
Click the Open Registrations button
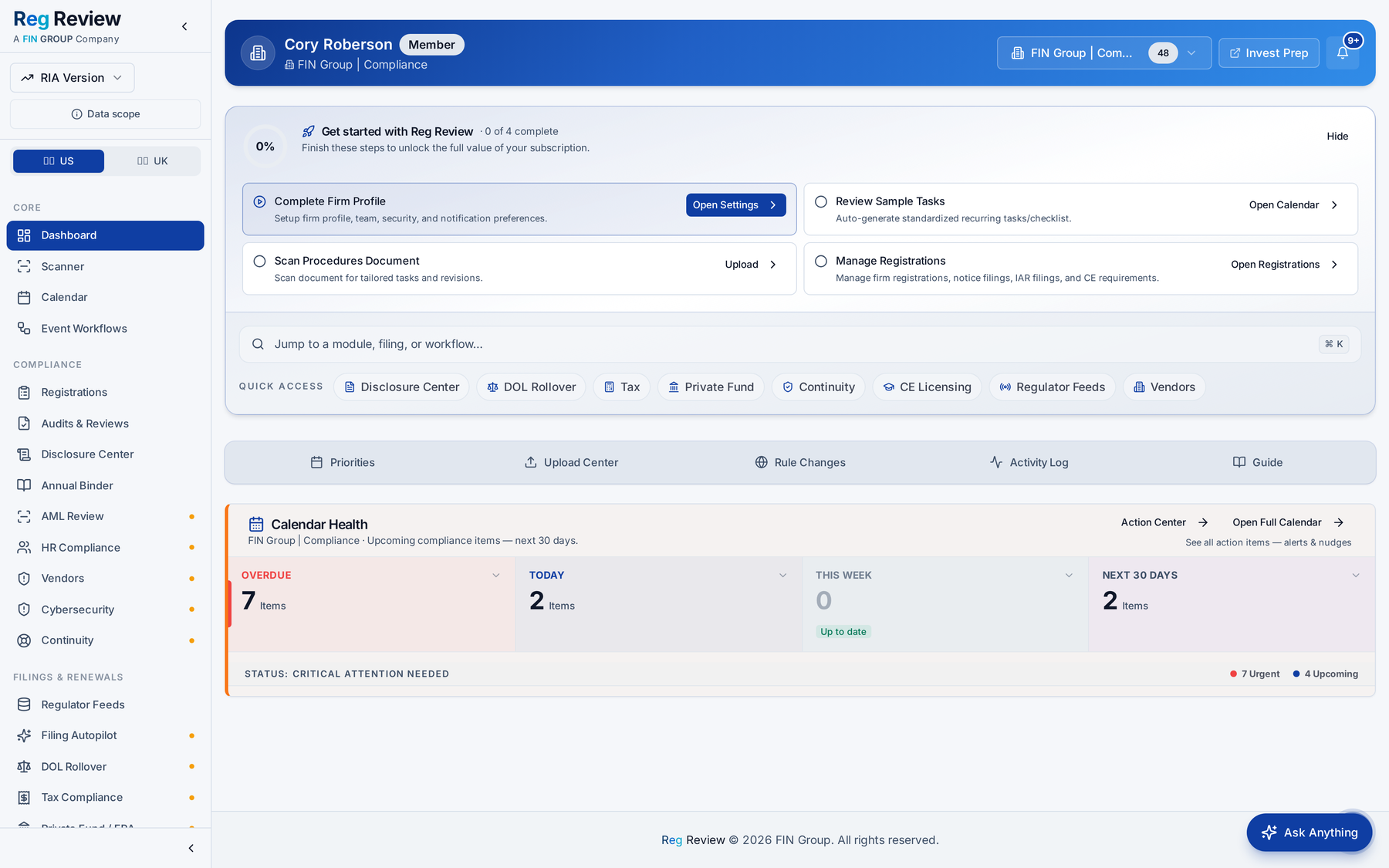click(1284, 265)
